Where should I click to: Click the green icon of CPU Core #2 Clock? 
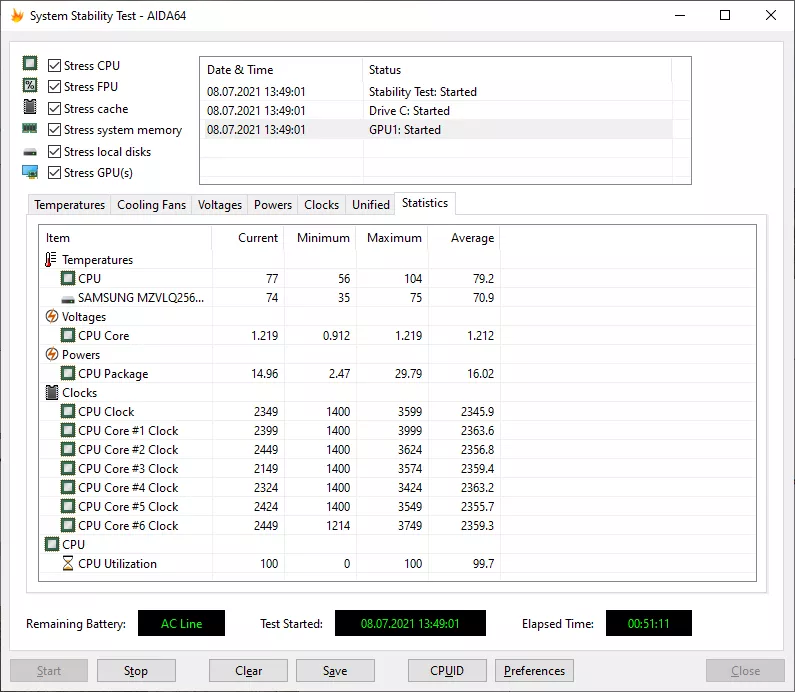click(67, 449)
